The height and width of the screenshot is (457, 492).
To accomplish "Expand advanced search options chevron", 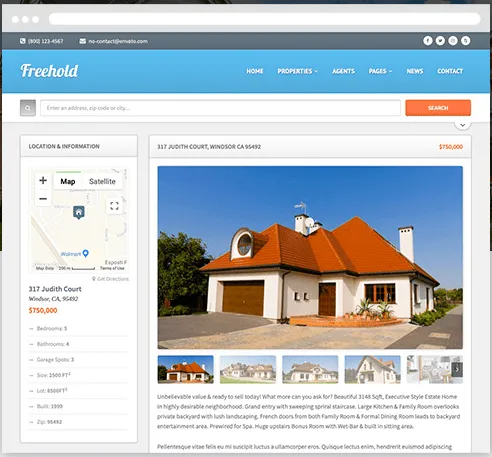I will [462, 125].
